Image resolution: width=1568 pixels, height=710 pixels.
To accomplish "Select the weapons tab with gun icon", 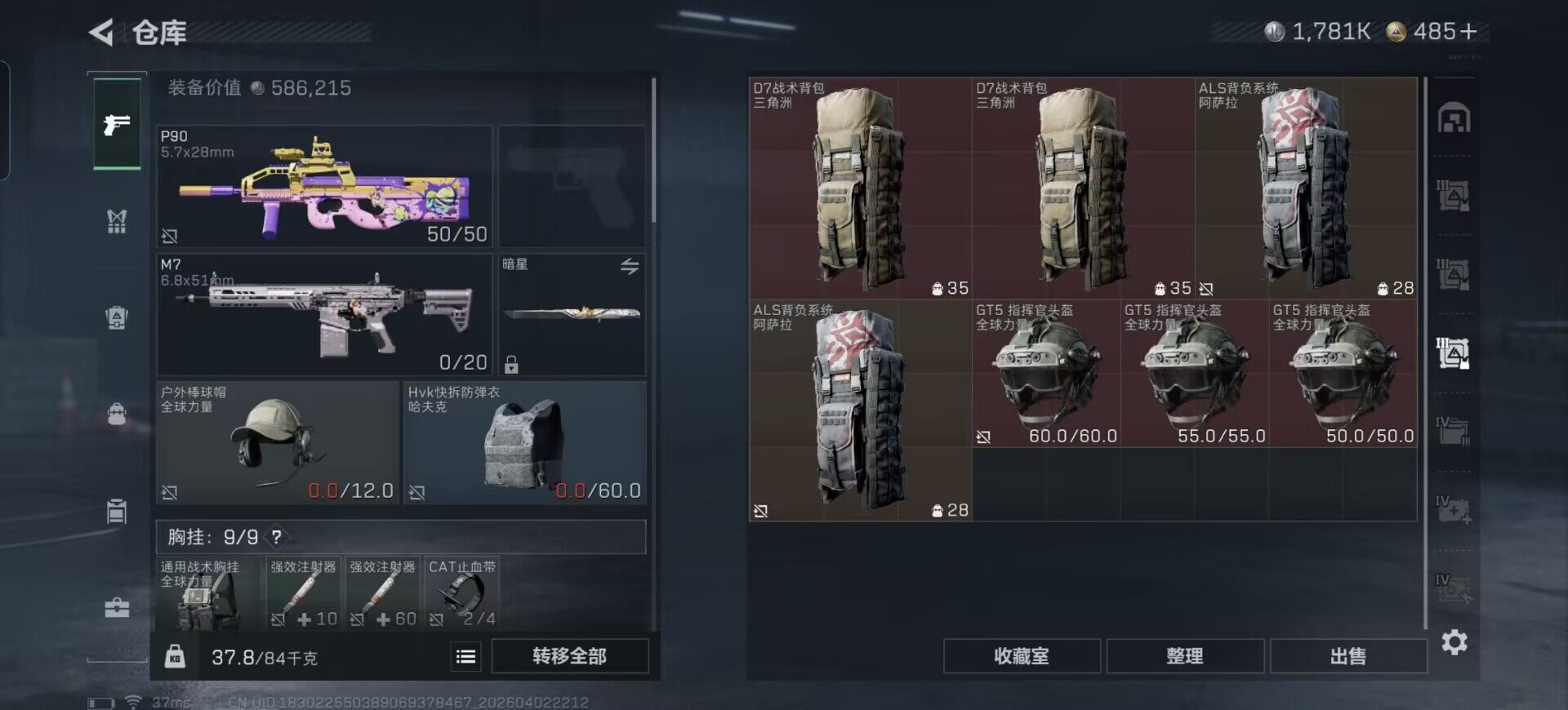I will pos(117,124).
